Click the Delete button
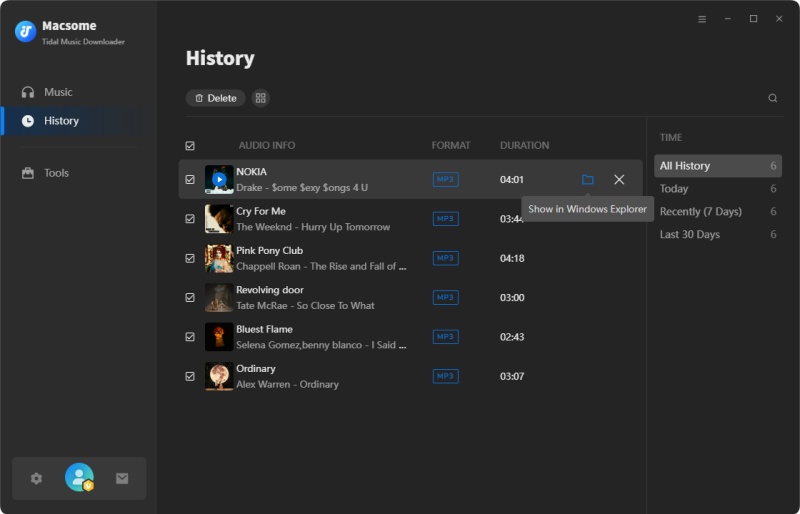The height and width of the screenshot is (514, 800). pos(215,98)
